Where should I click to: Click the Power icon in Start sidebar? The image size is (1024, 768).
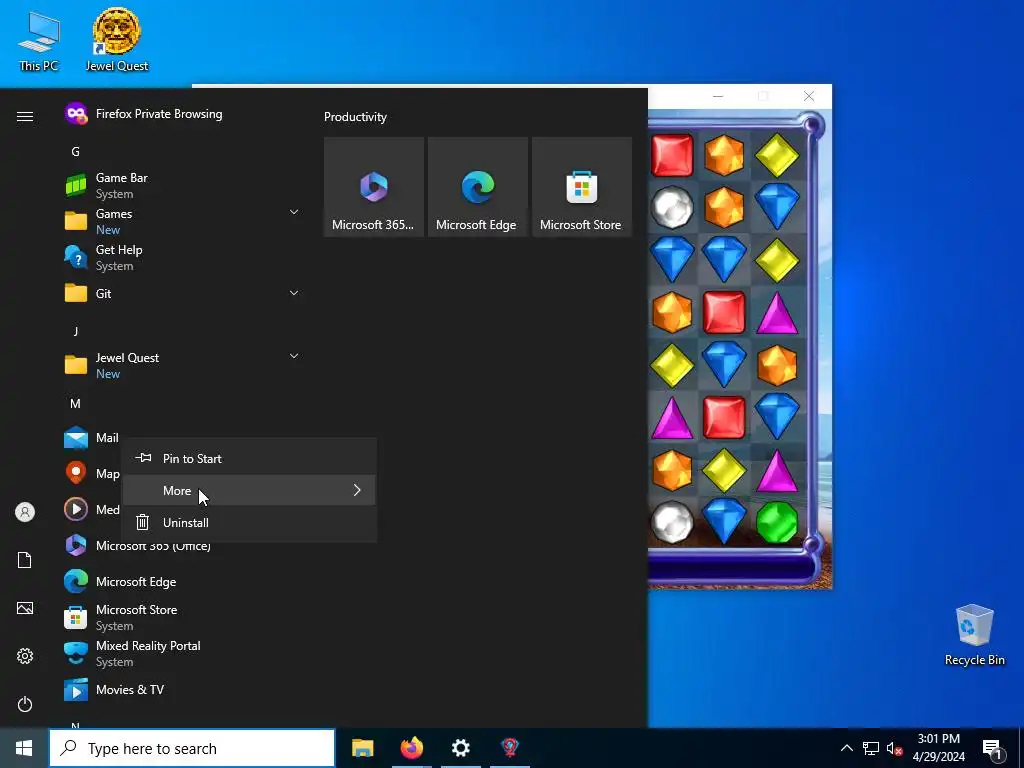pyautogui.click(x=25, y=704)
